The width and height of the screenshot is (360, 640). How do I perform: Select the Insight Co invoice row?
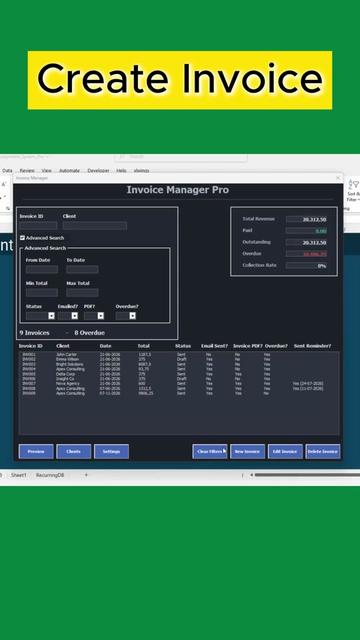[179, 379]
